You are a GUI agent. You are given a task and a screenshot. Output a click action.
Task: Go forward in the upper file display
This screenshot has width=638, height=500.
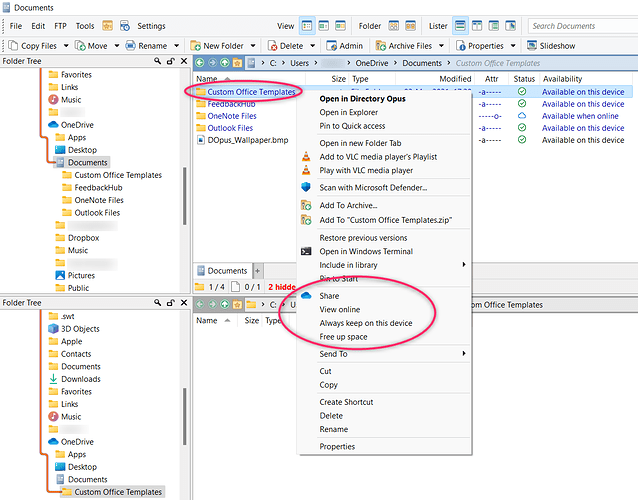(x=212, y=63)
